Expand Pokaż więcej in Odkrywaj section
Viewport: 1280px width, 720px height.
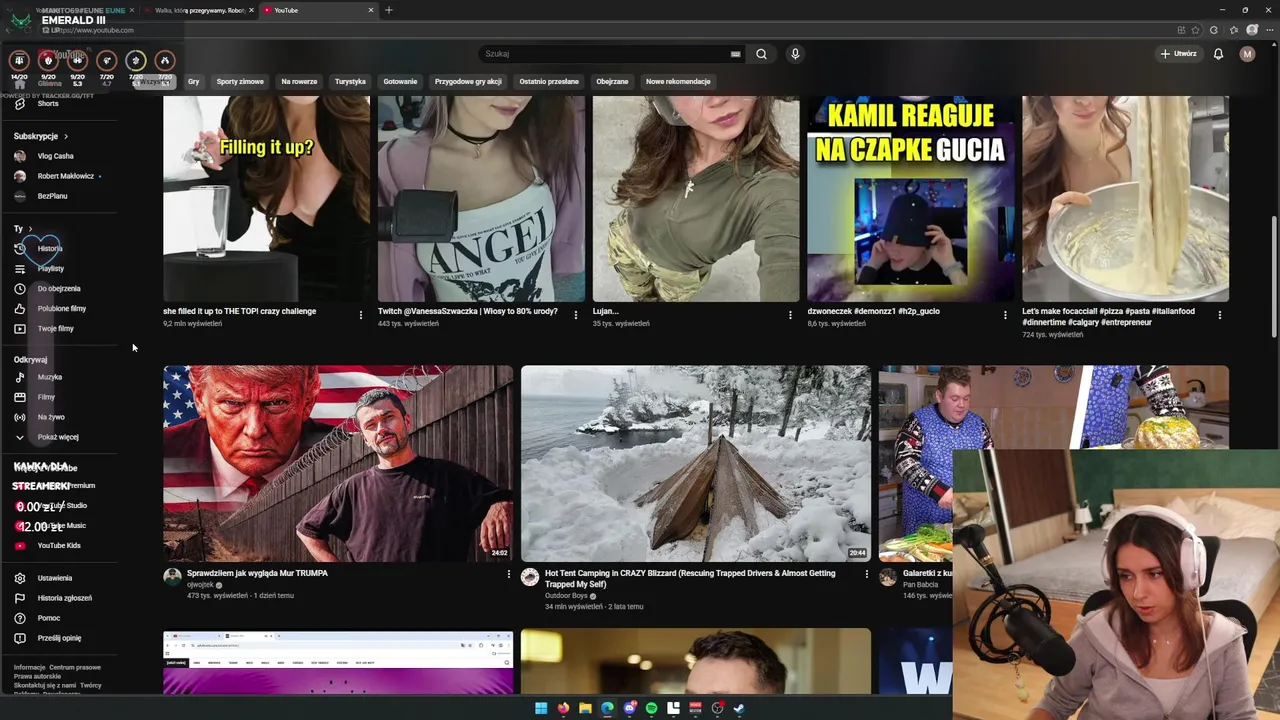click(60, 437)
